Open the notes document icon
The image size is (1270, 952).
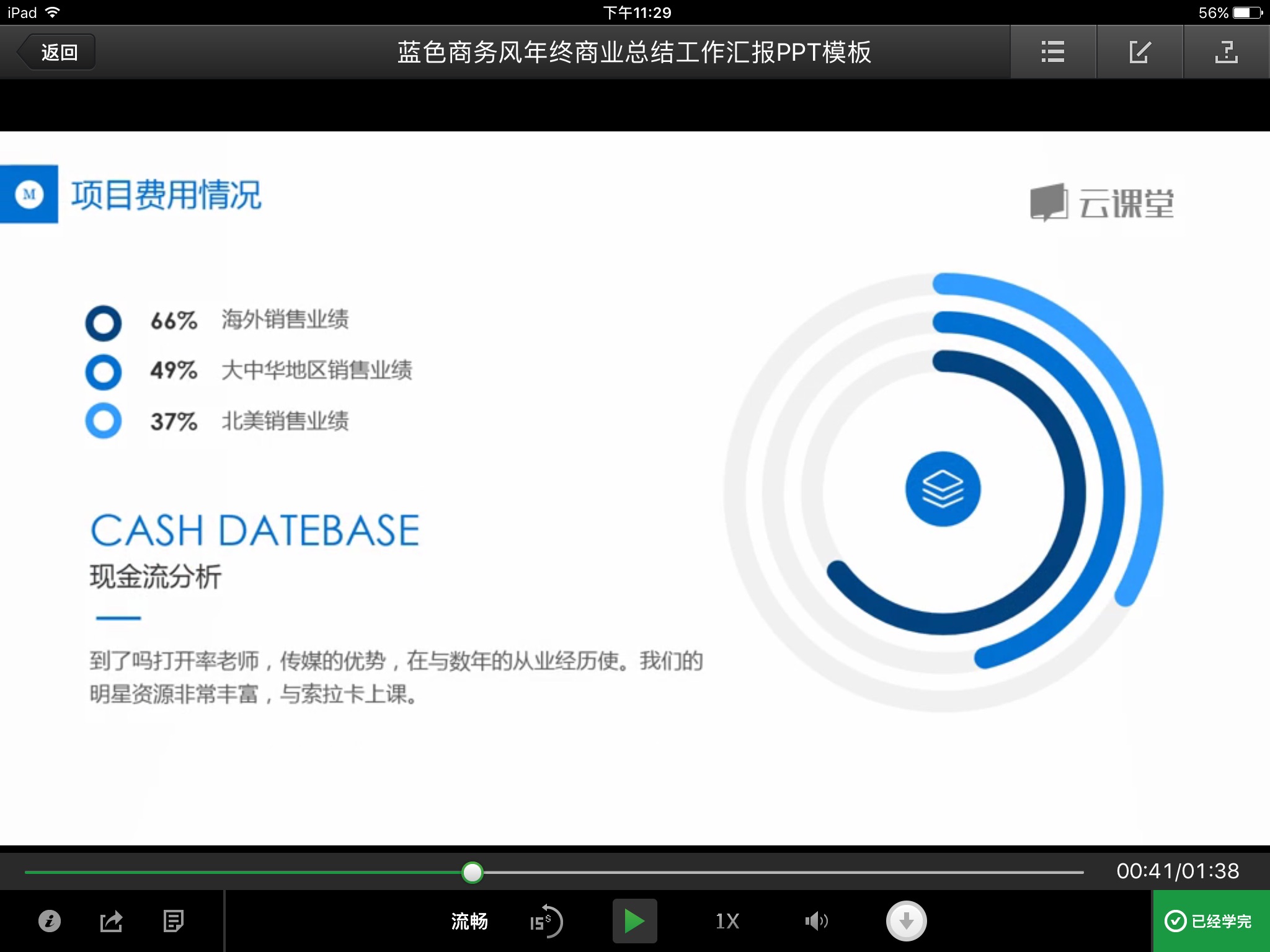point(173,921)
